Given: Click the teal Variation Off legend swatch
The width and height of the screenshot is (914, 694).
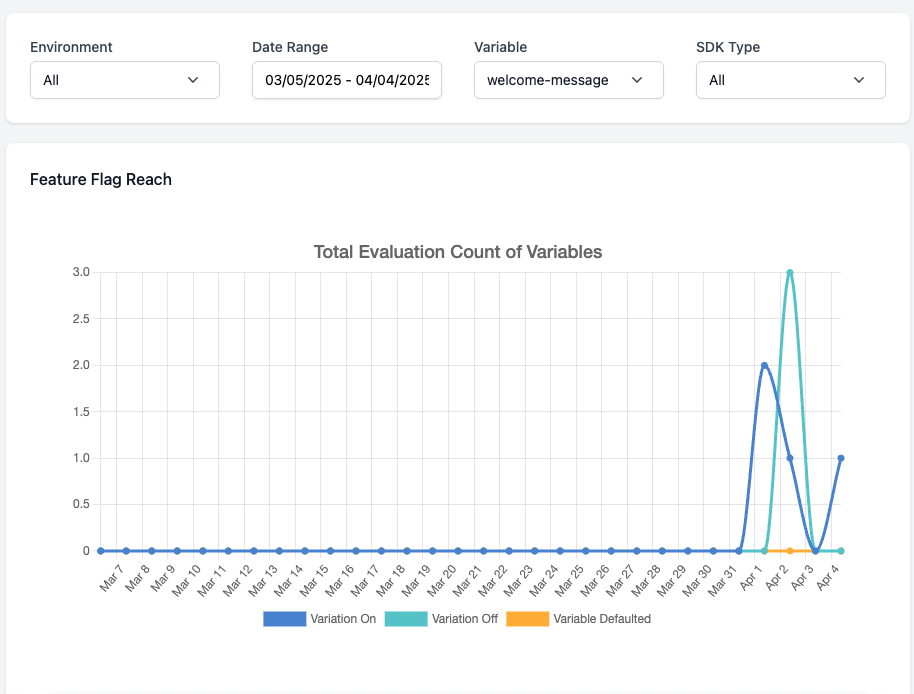Looking at the screenshot, I should [405, 619].
